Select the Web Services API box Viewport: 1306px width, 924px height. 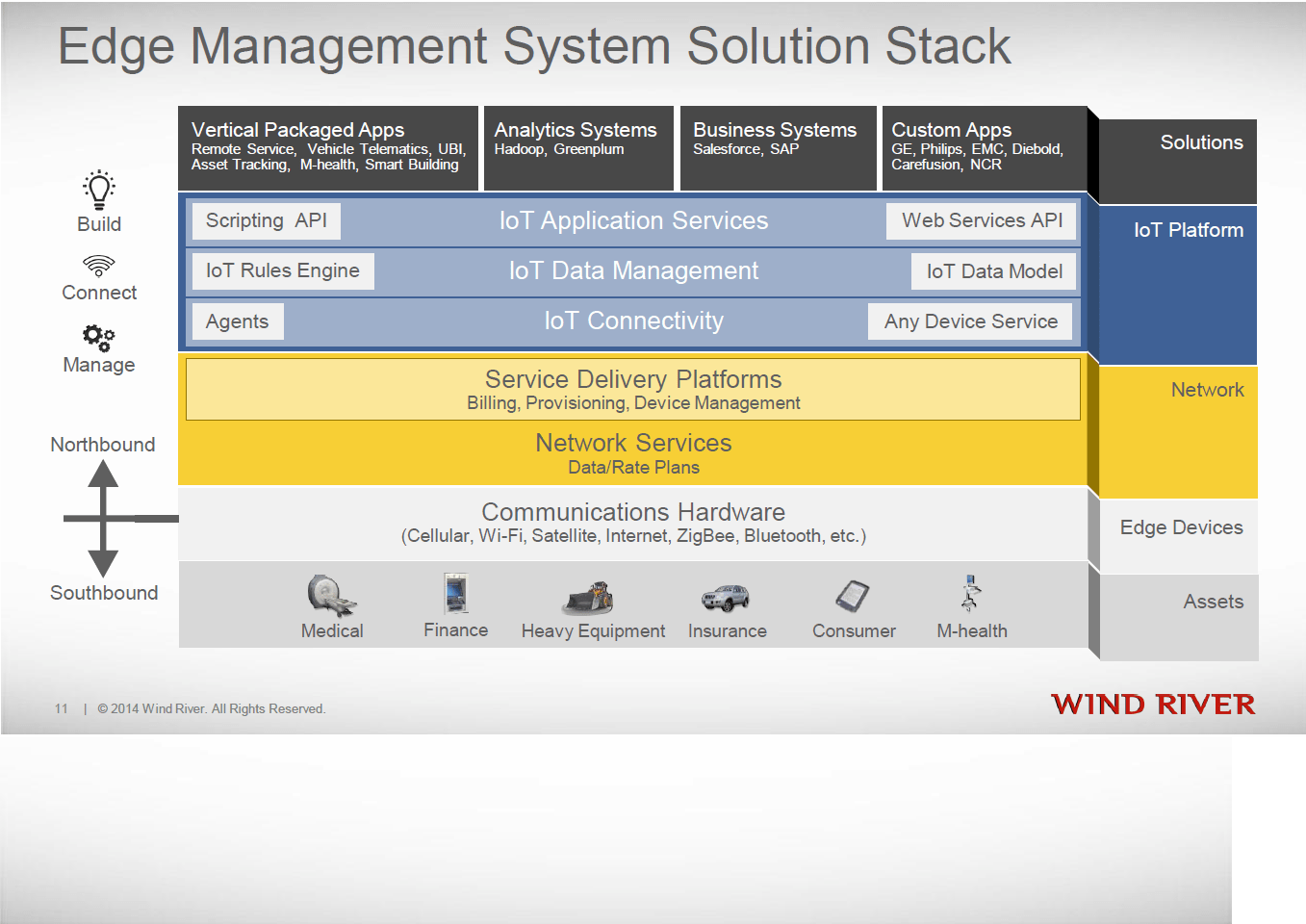(982, 221)
